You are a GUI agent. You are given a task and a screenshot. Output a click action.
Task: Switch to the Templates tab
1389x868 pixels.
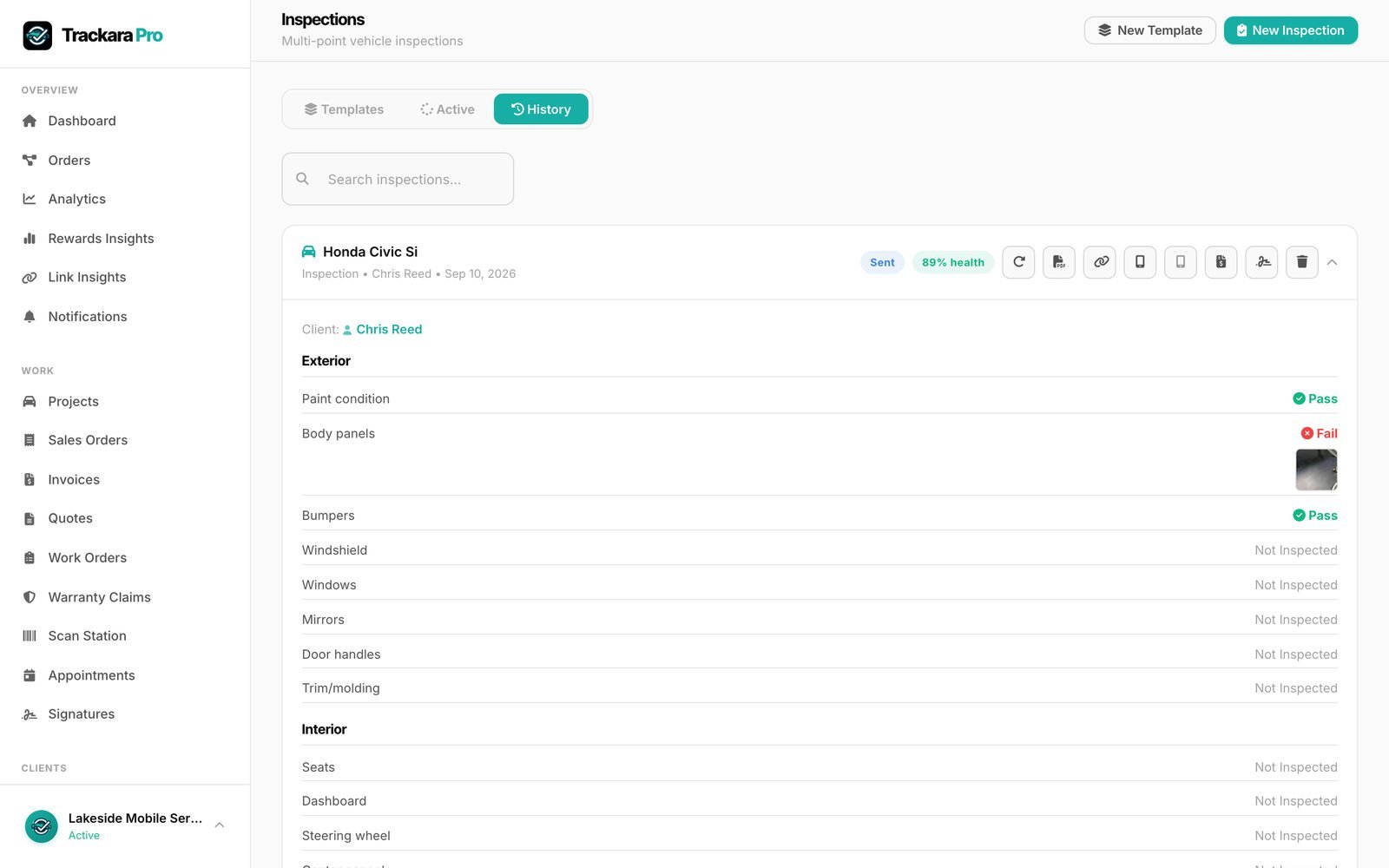click(x=344, y=109)
